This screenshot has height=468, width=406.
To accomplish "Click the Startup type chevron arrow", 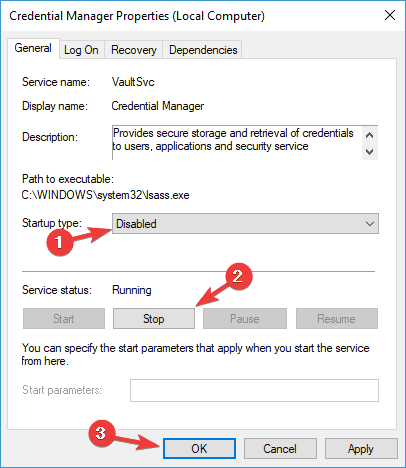I will pyautogui.click(x=370, y=224).
